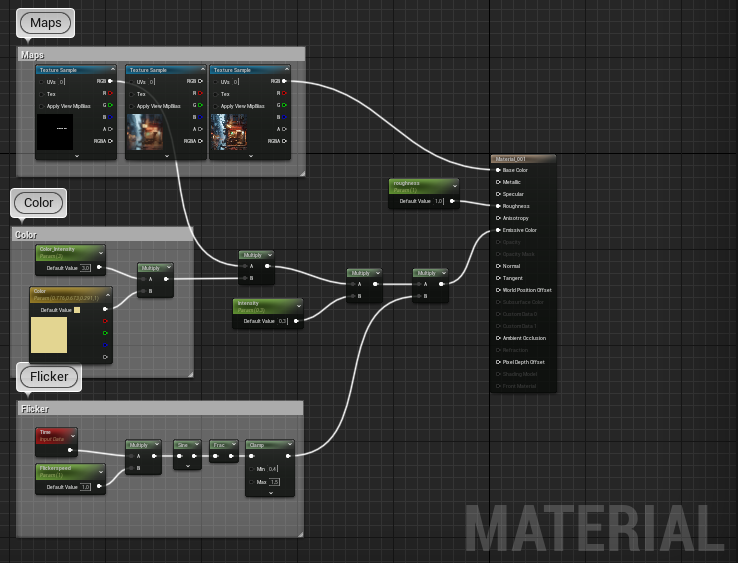Click the black texture preview thumbnail
The width and height of the screenshot is (738, 563).
pos(55,132)
